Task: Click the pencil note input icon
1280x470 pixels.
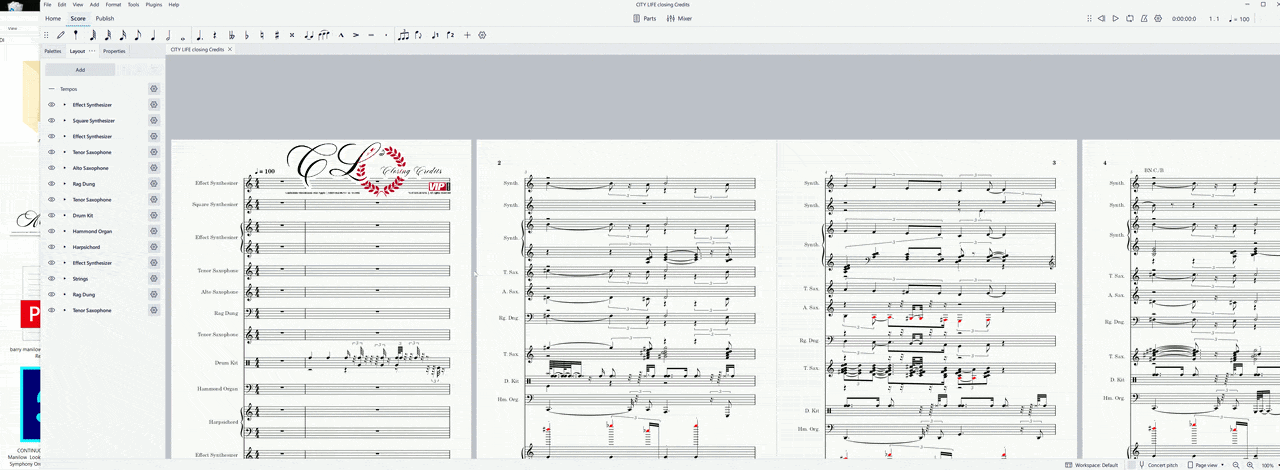Action: (x=61, y=35)
